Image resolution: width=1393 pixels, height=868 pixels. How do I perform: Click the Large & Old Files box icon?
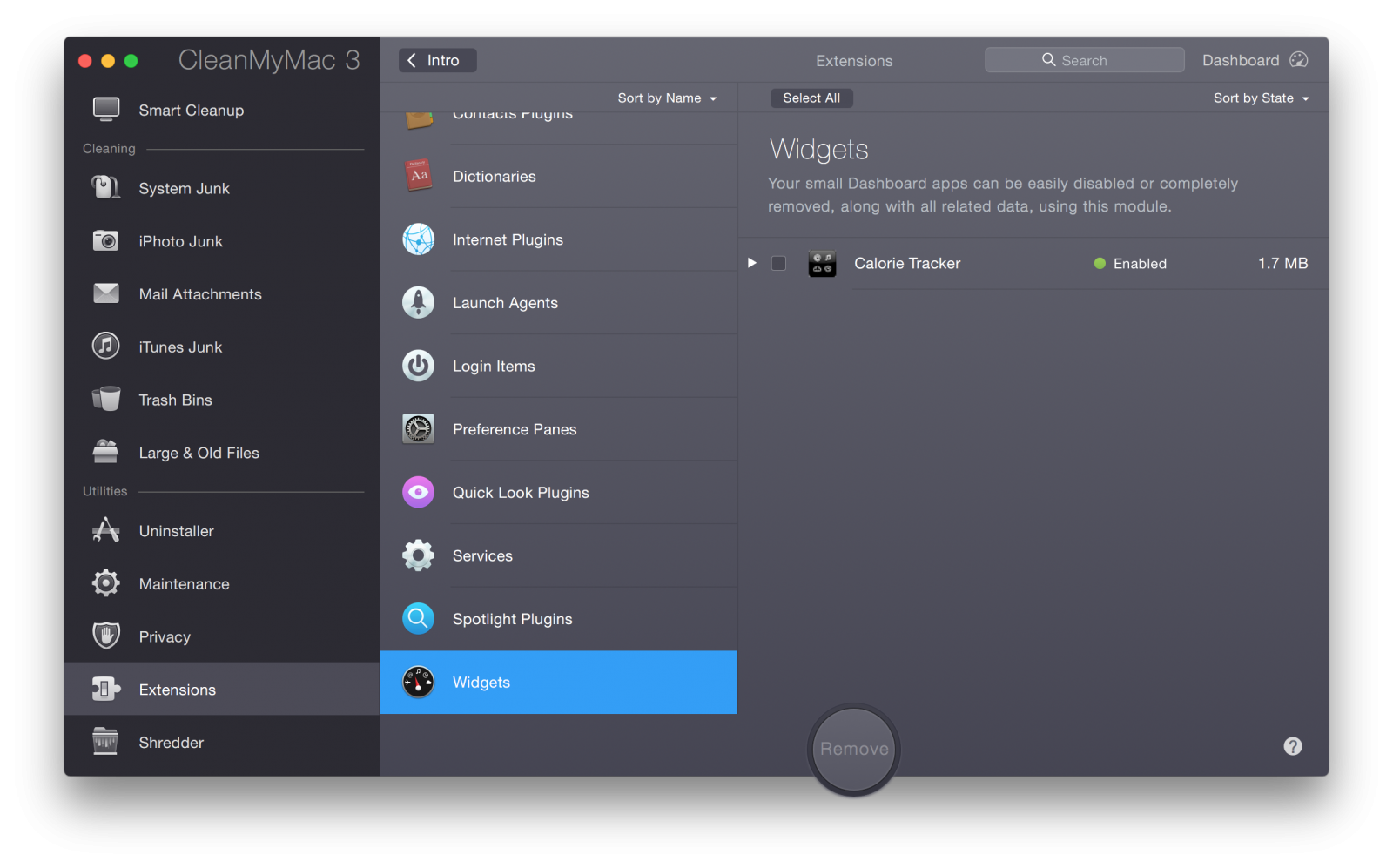(x=106, y=452)
